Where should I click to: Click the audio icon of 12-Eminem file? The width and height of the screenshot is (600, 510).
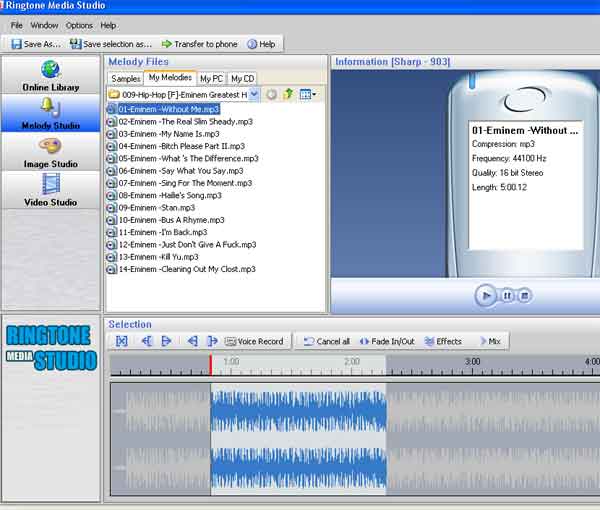tap(111, 244)
